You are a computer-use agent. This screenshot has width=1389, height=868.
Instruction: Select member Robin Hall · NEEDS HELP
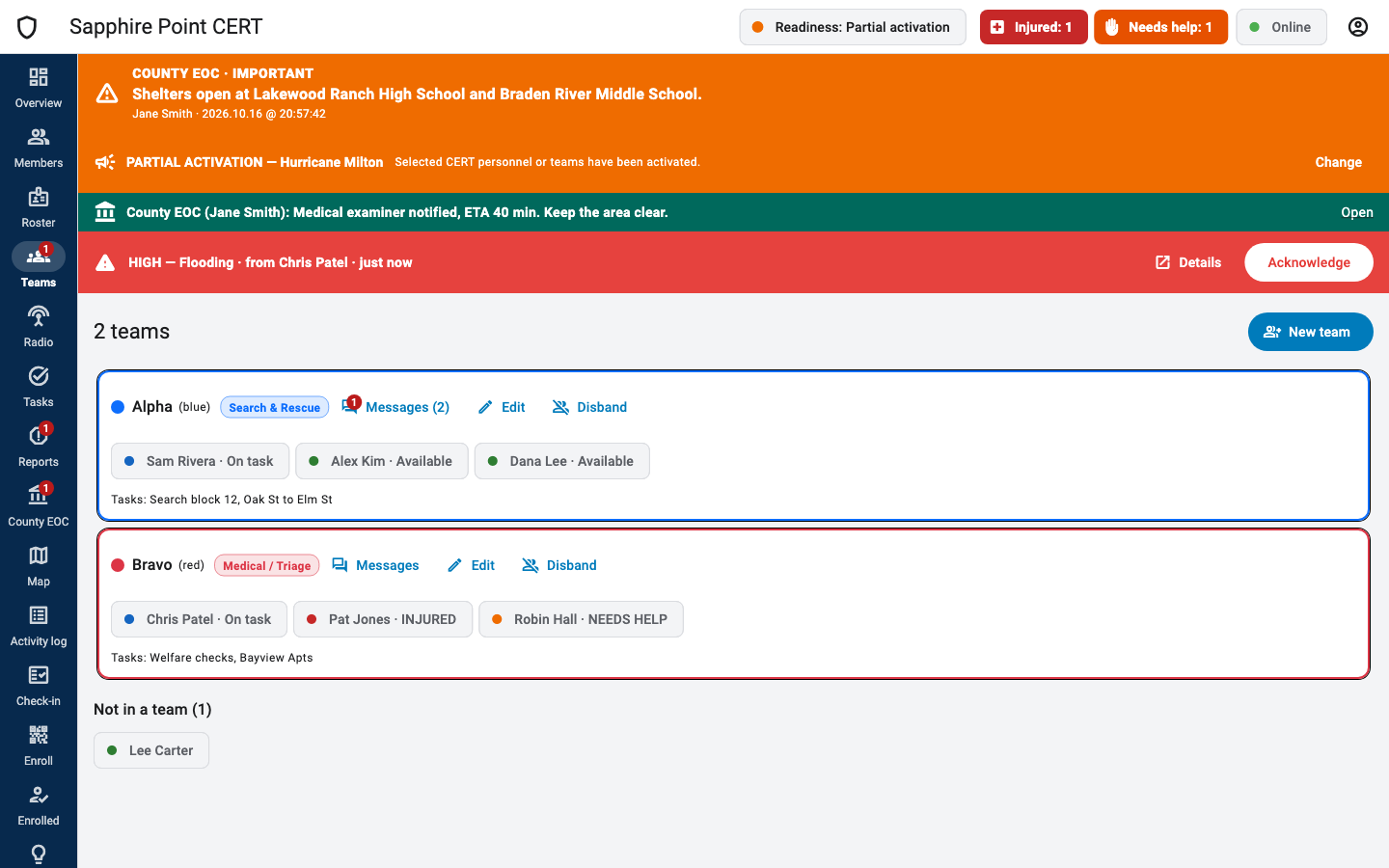[x=581, y=619]
